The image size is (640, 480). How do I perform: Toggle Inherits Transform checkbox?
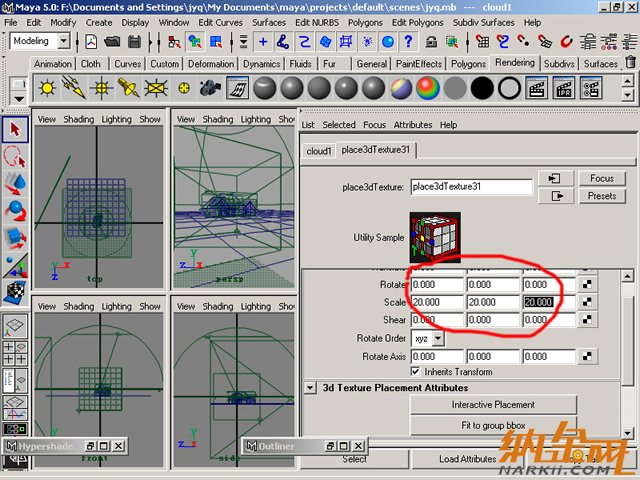click(415, 371)
